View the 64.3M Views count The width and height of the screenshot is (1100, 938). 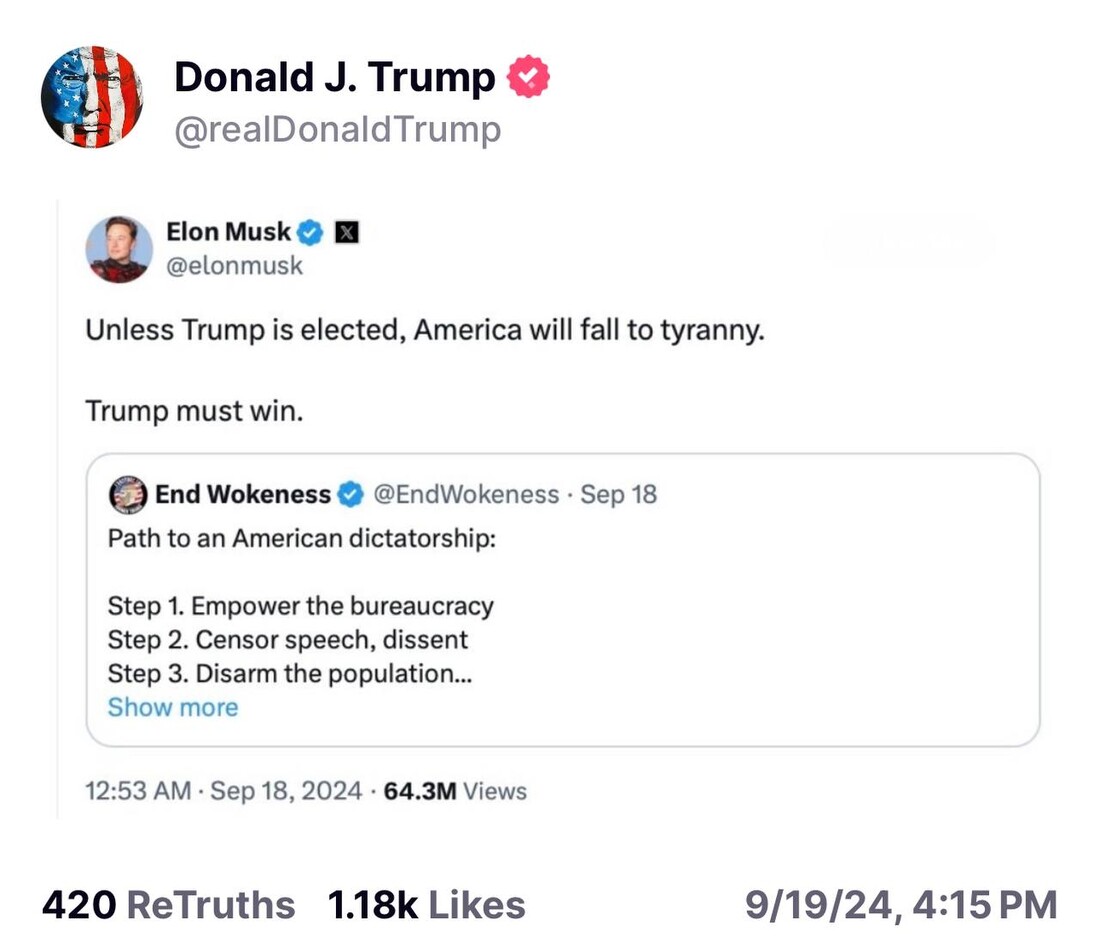[x=453, y=791]
